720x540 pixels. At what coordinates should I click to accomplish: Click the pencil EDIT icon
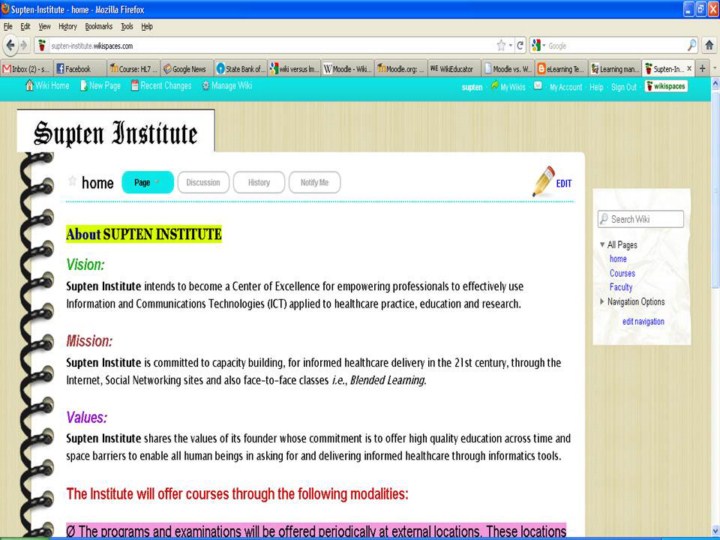[545, 180]
